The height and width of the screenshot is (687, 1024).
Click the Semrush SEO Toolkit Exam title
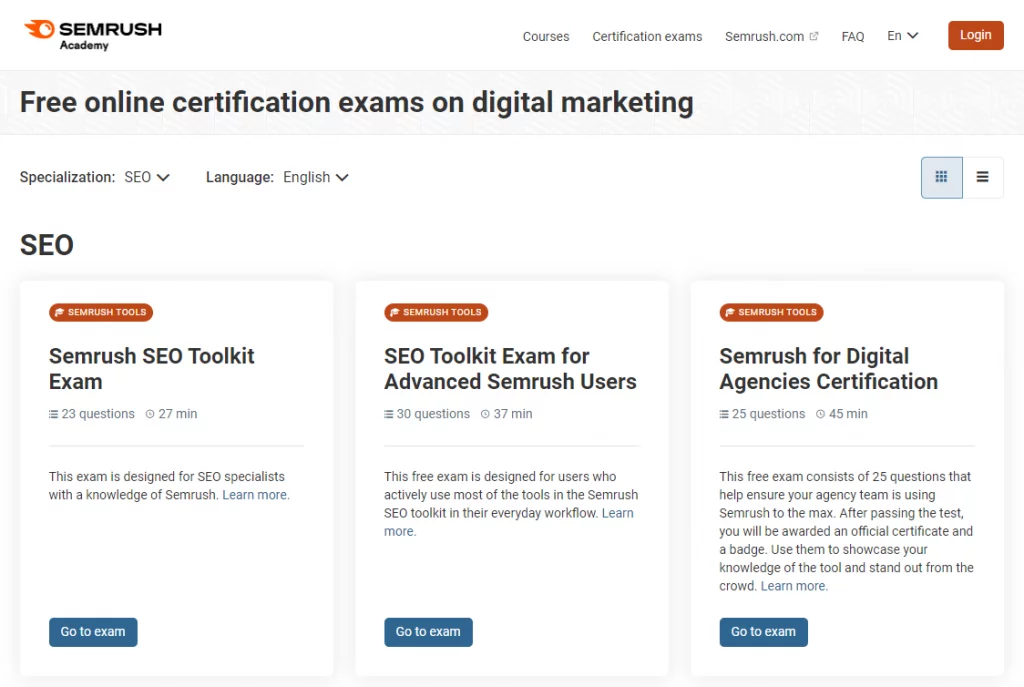click(x=152, y=369)
